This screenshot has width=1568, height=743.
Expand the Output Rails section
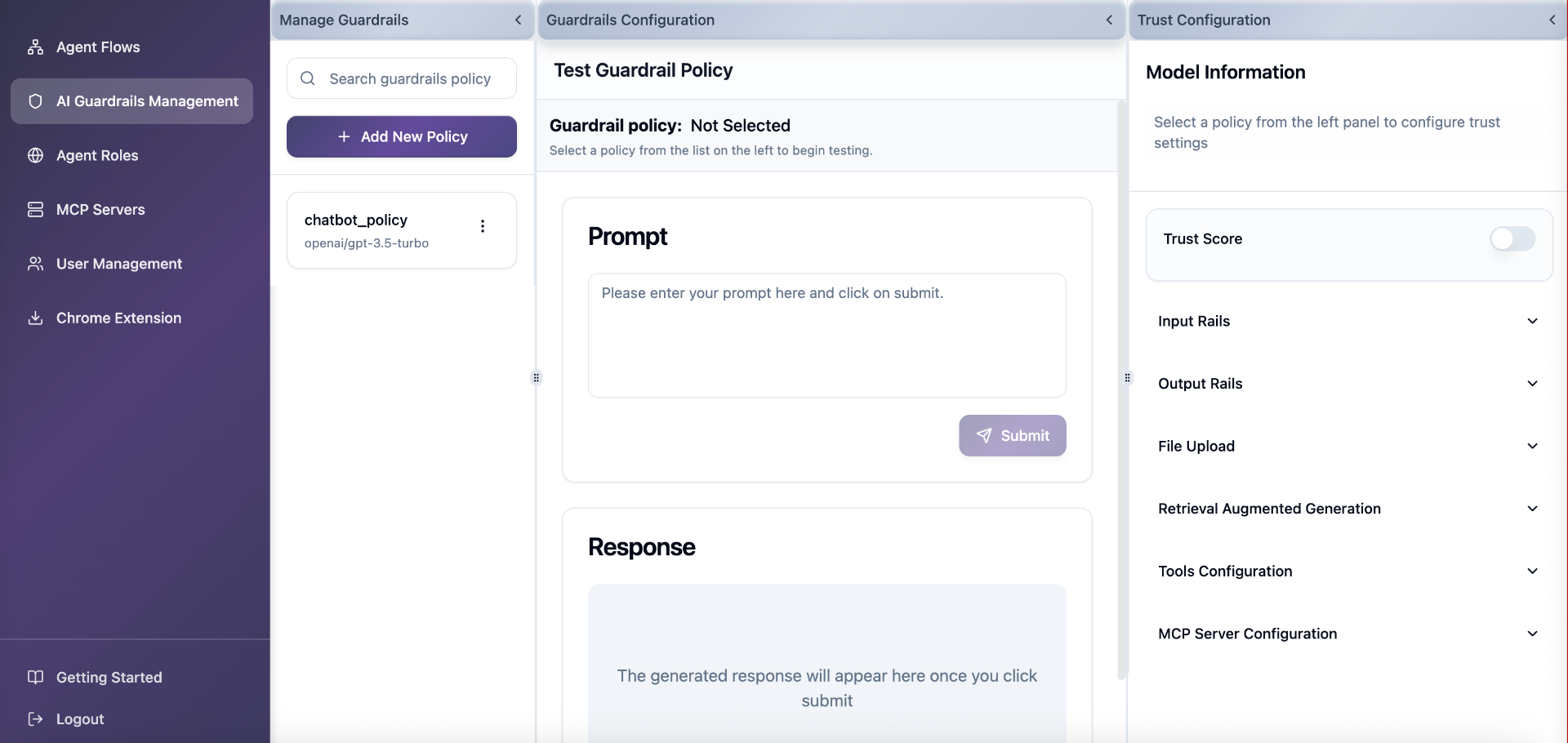pyautogui.click(x=1533, y=383)
